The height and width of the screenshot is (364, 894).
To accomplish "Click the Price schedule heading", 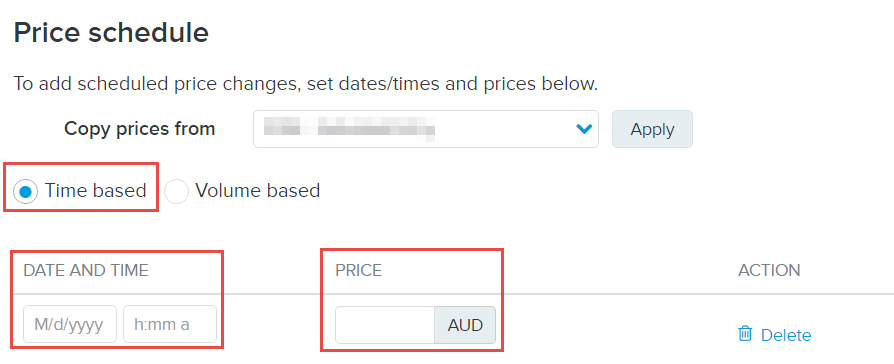I will (111, 33).
